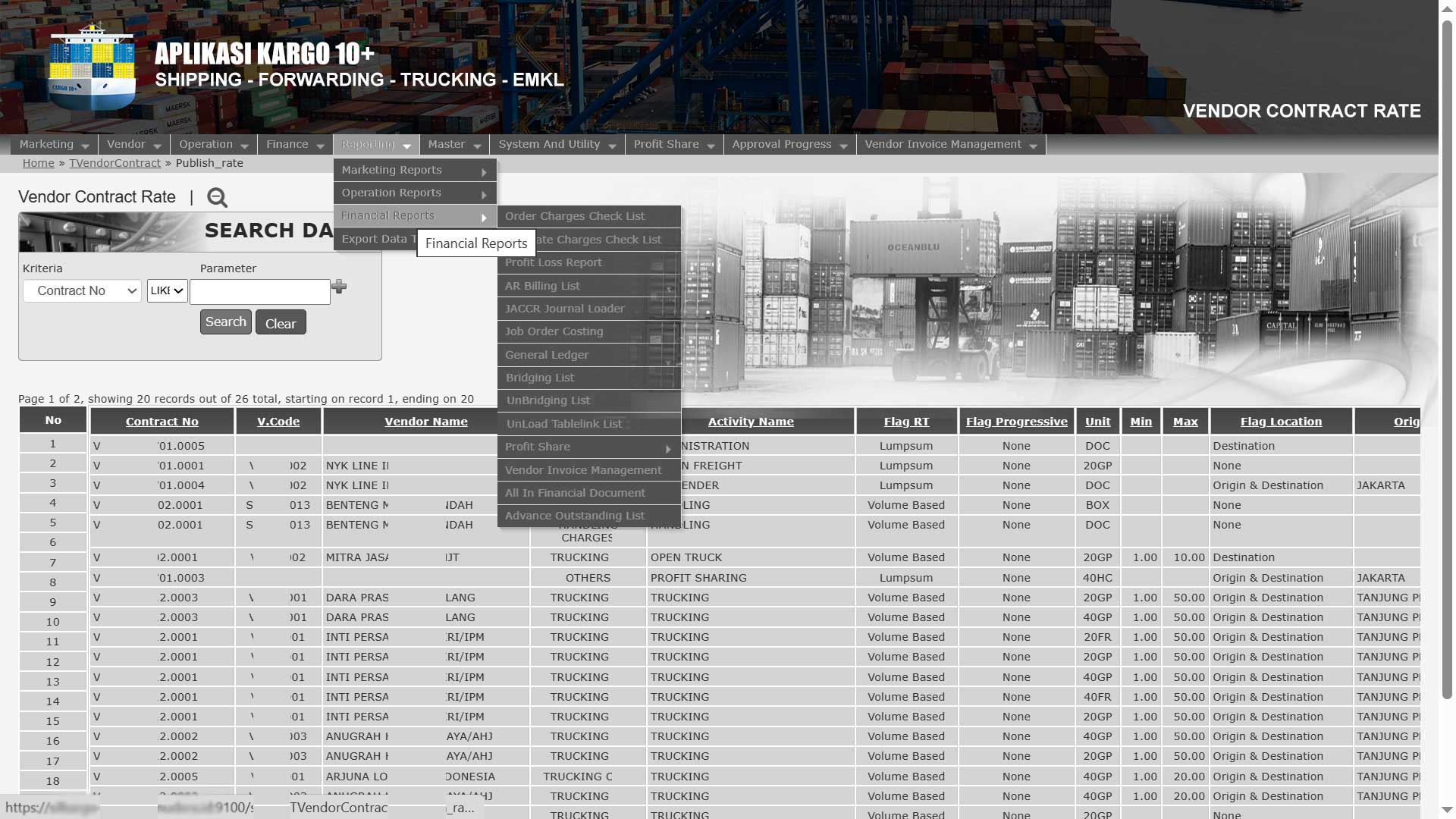Viewport: 1456px width, 819px height.
Task: Expand the Profit Share submenu entry
Action: (x=588, y=447)
